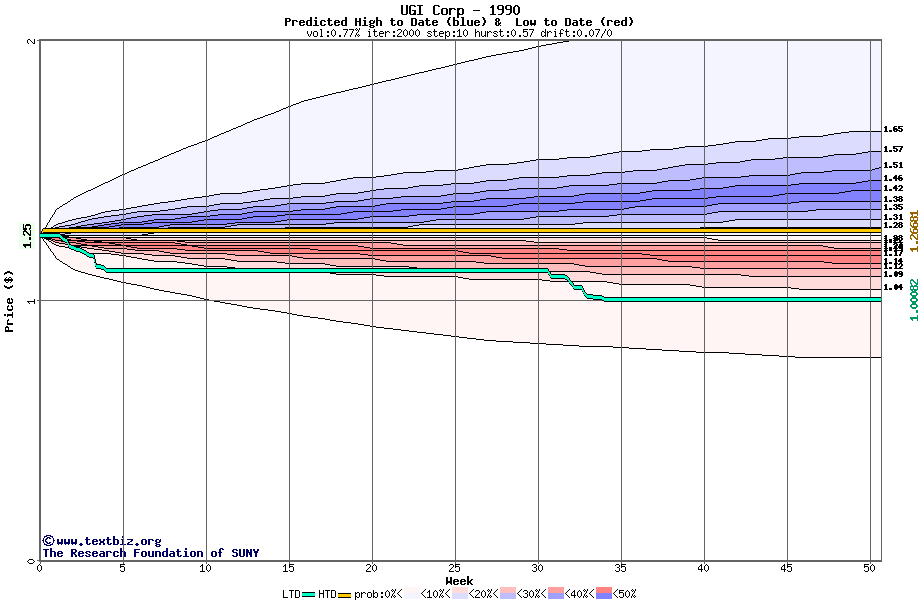Click the 1.51 contour value label
The width and height of the screenshot is (920, 600).
point(893,165)
